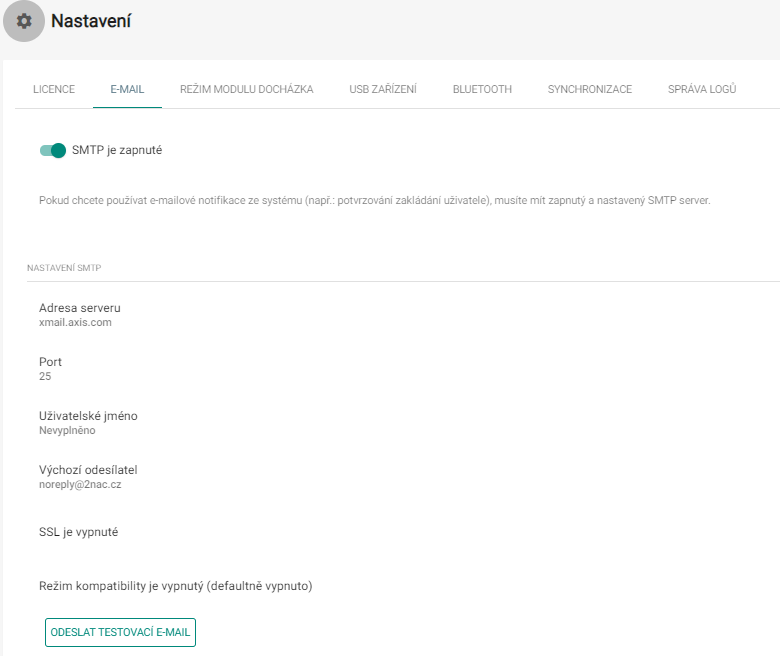Go to the BLUETOOTH tab

[x=482, y=90]
